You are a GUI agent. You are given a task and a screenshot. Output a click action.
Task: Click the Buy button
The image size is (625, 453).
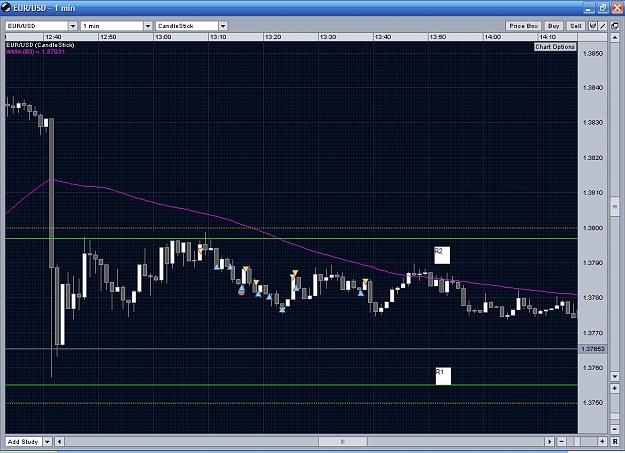tap(554, 26)
